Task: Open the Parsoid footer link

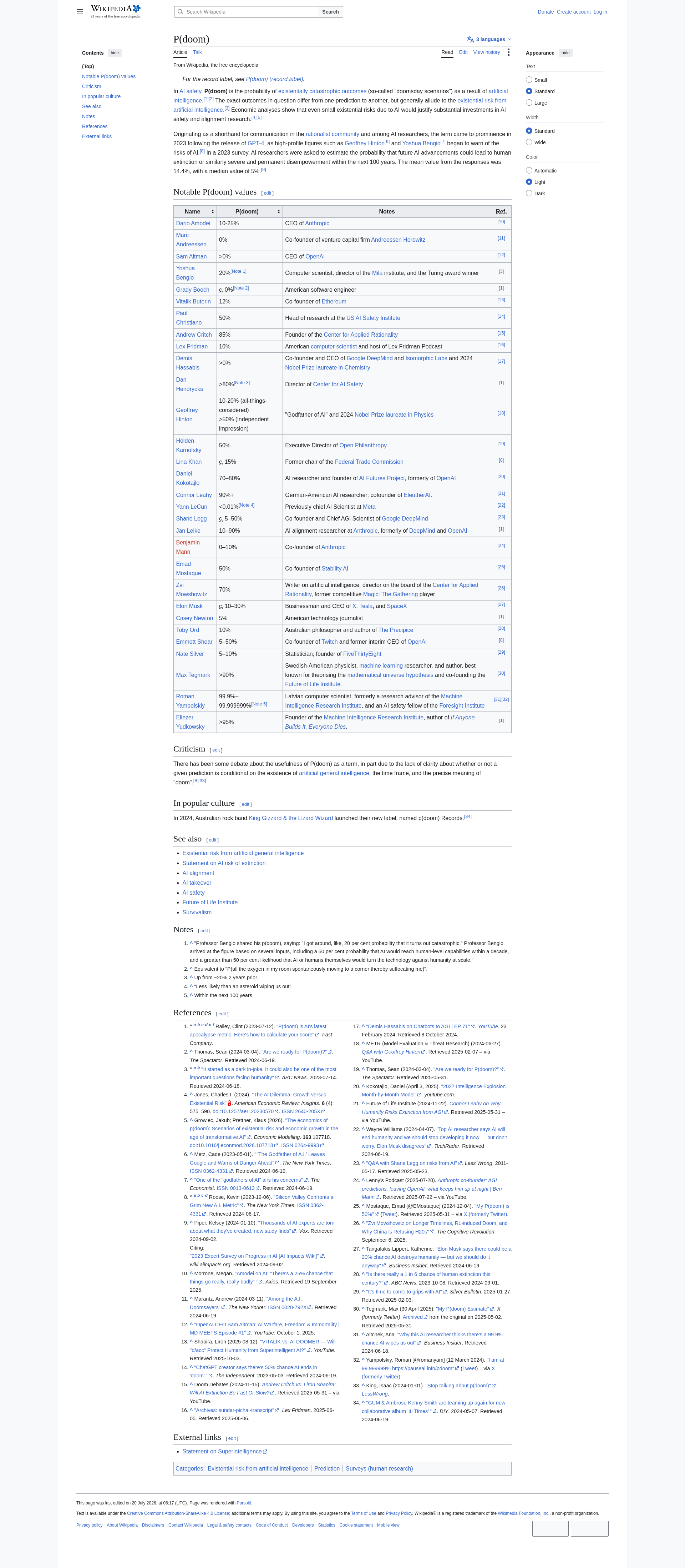Action: coord(244,1503)
